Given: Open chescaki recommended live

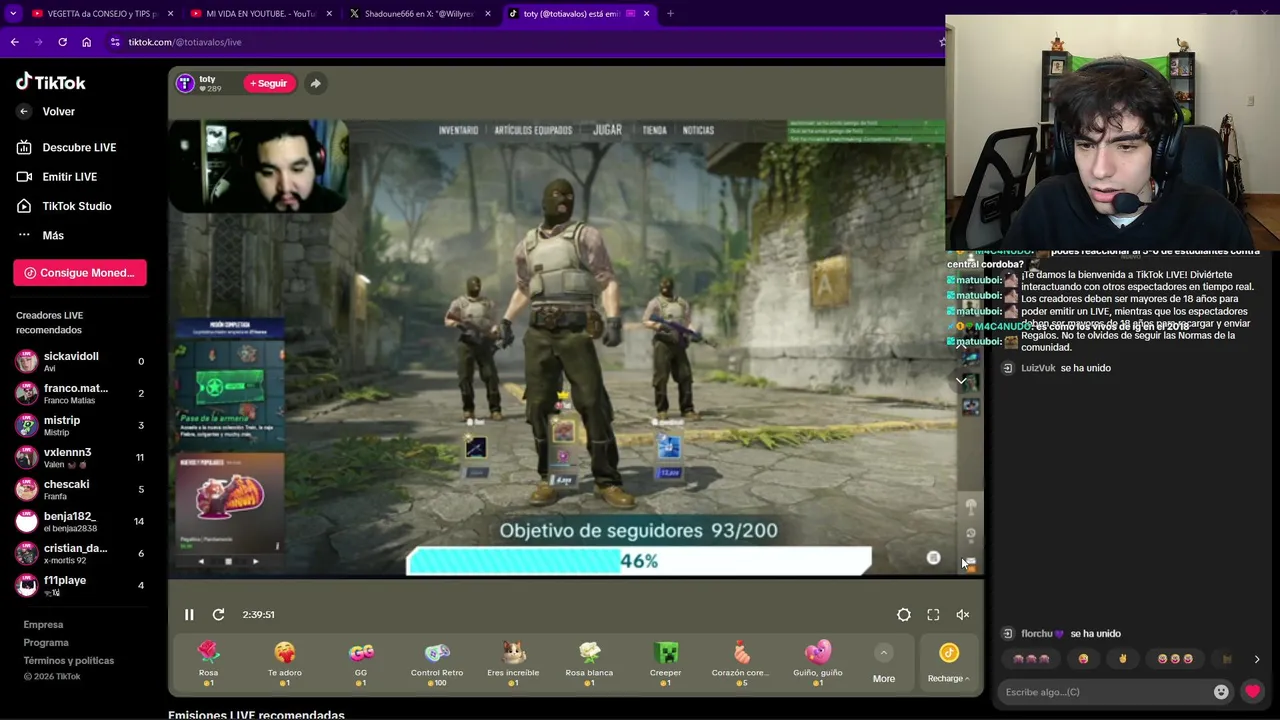Looking at the screenshot, I should point(80,489).
